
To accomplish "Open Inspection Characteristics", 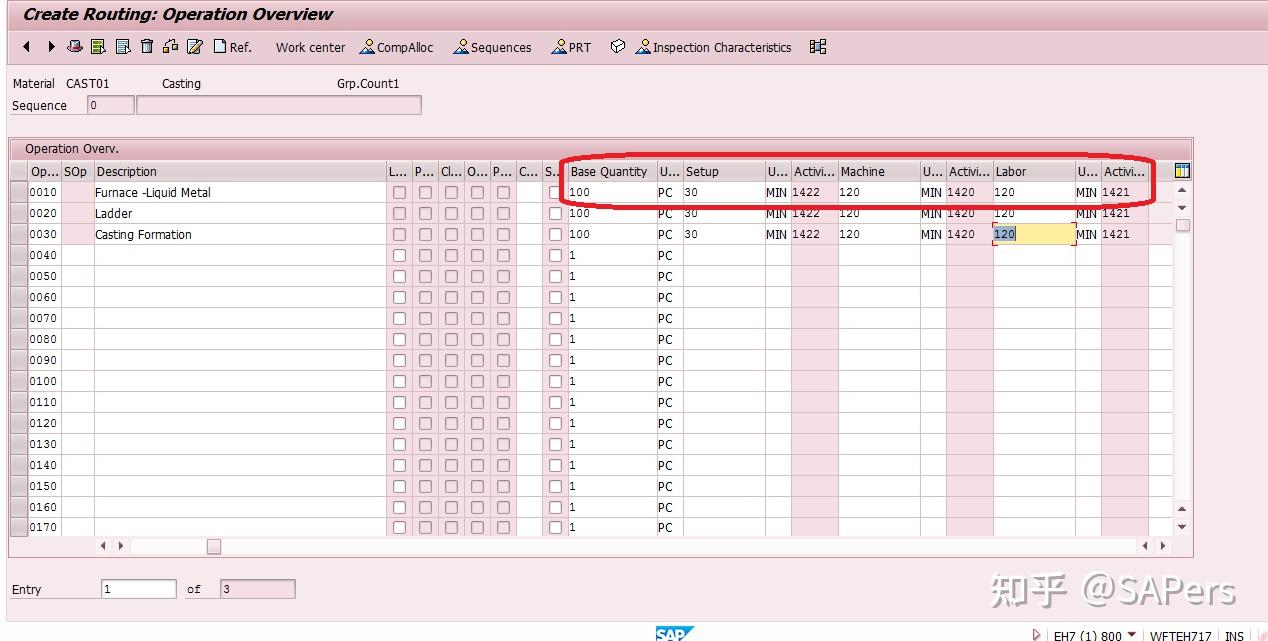I will tap(713, 47).
